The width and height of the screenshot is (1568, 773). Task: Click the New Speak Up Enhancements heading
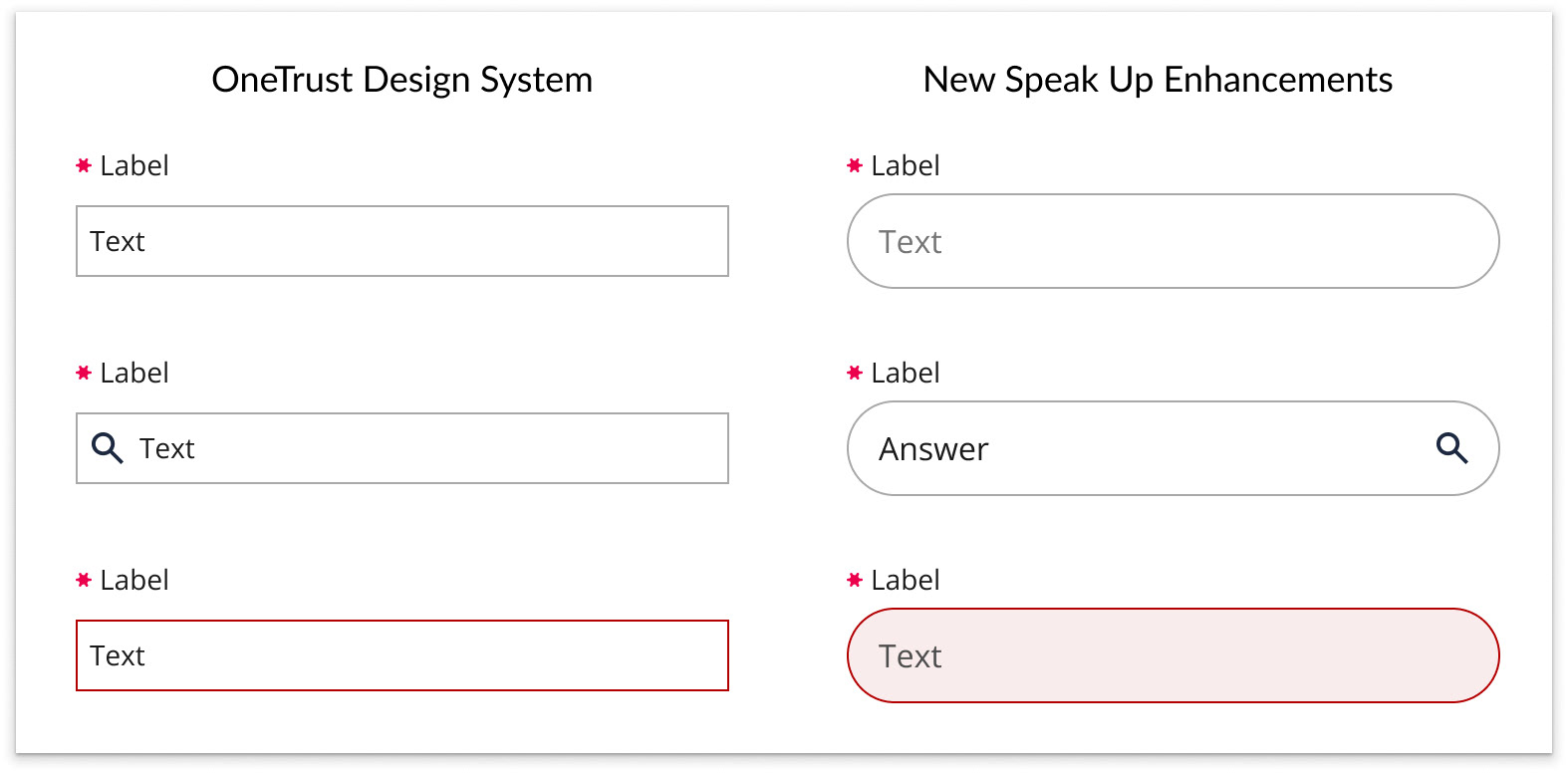coord(1158,80)
